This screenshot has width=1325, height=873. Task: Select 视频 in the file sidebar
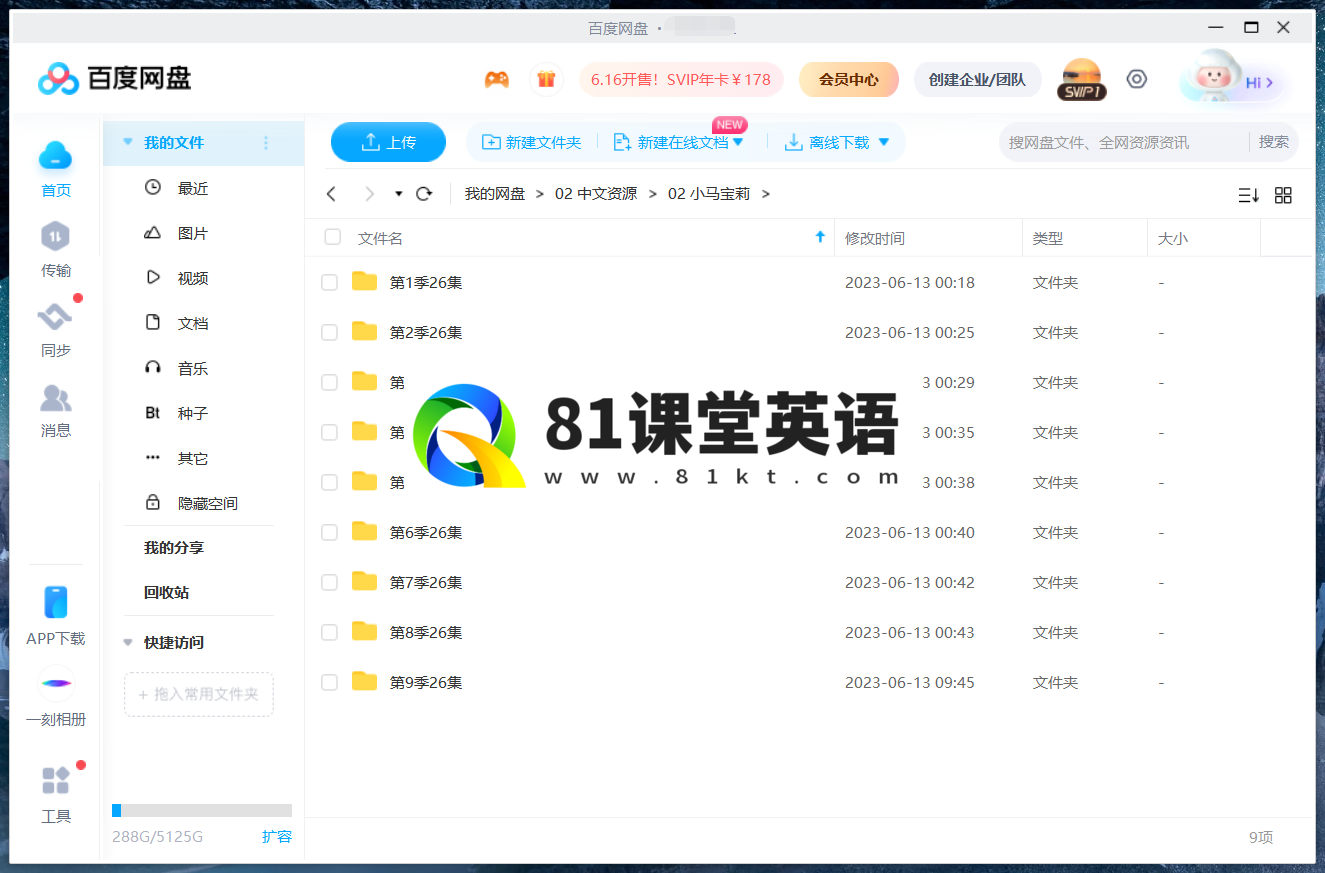pos(193,278)
